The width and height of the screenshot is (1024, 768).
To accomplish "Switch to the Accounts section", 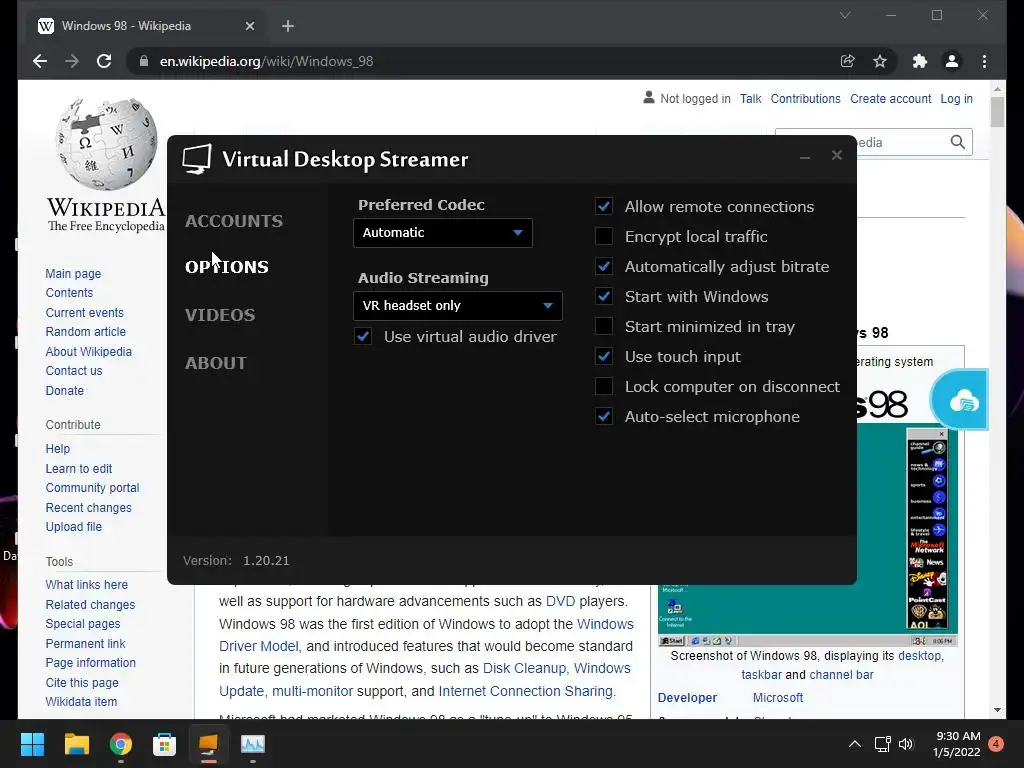I will pos(234,221).
